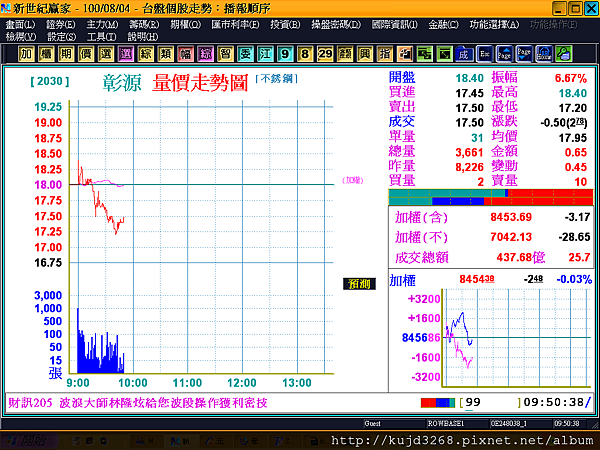Open the 功能選擇(A) menu

click(x=494, y=25)
